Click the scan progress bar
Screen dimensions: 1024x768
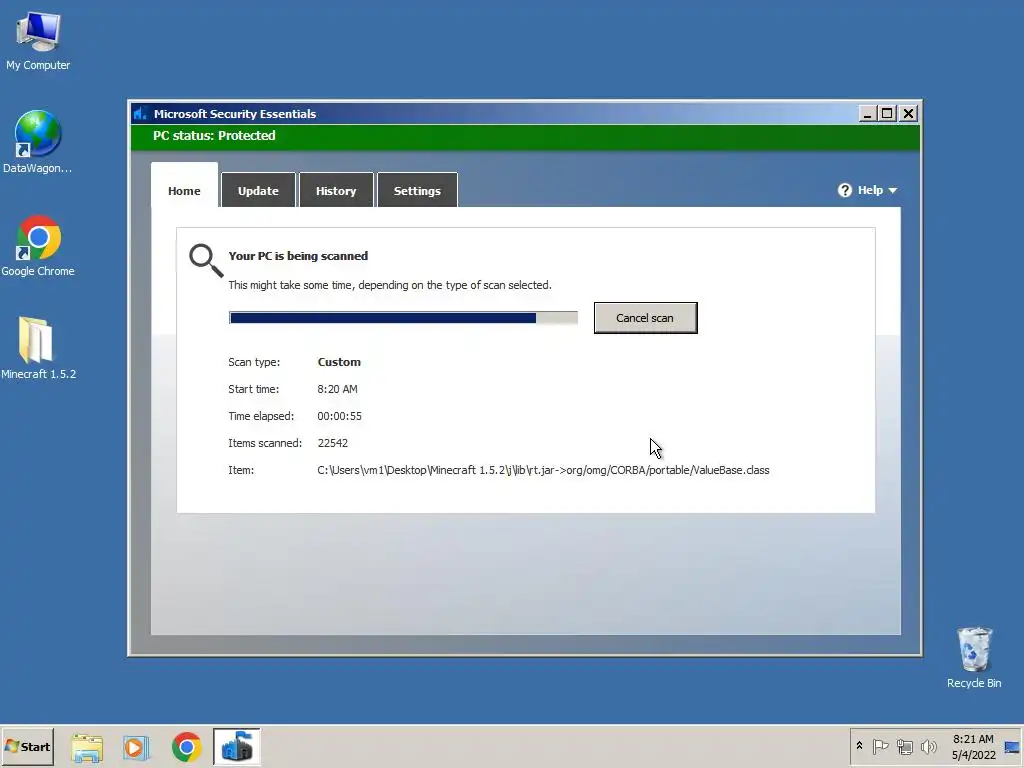(403, 318)
